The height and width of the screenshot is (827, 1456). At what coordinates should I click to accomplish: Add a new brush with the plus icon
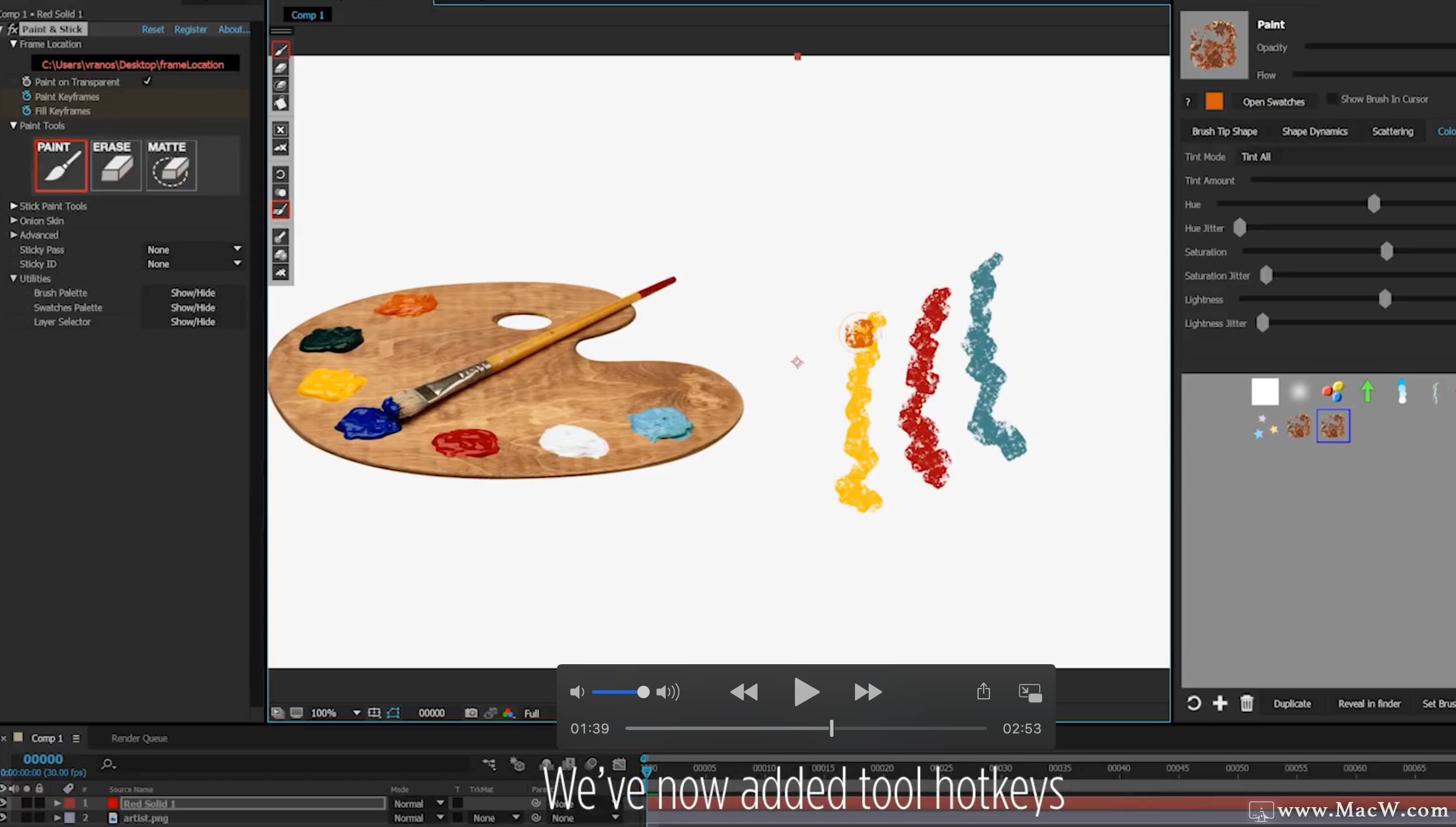click(1220, 703)
